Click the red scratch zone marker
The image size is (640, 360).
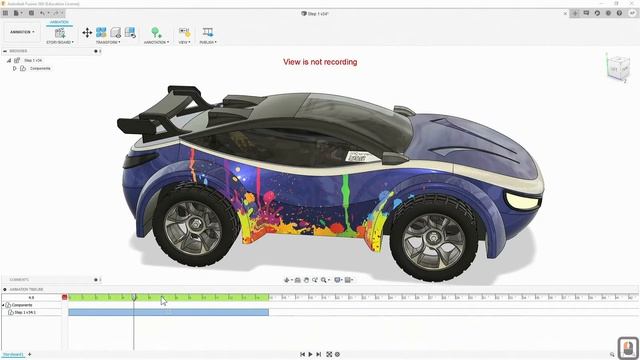tap(64, 298)
